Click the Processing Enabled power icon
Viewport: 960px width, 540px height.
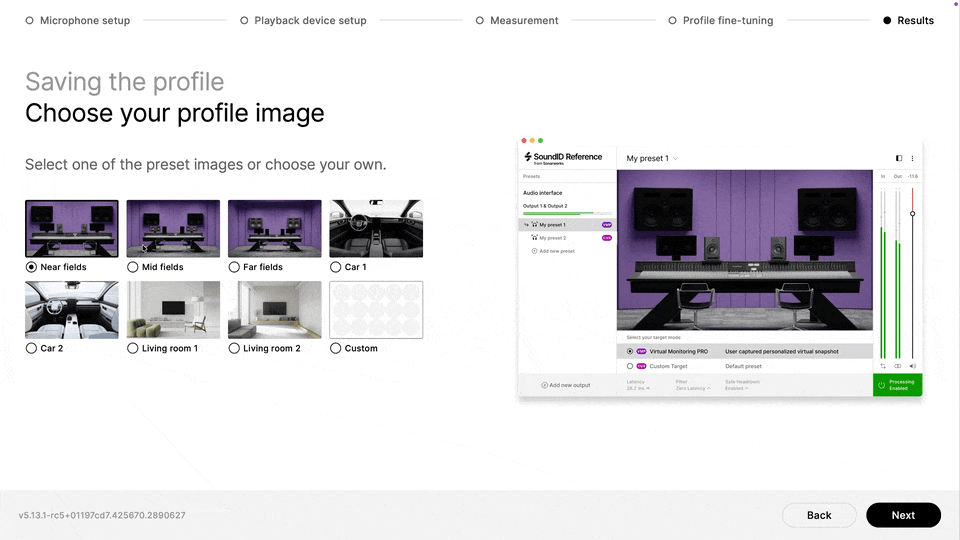pyautogui.click(x=881, y=385)
